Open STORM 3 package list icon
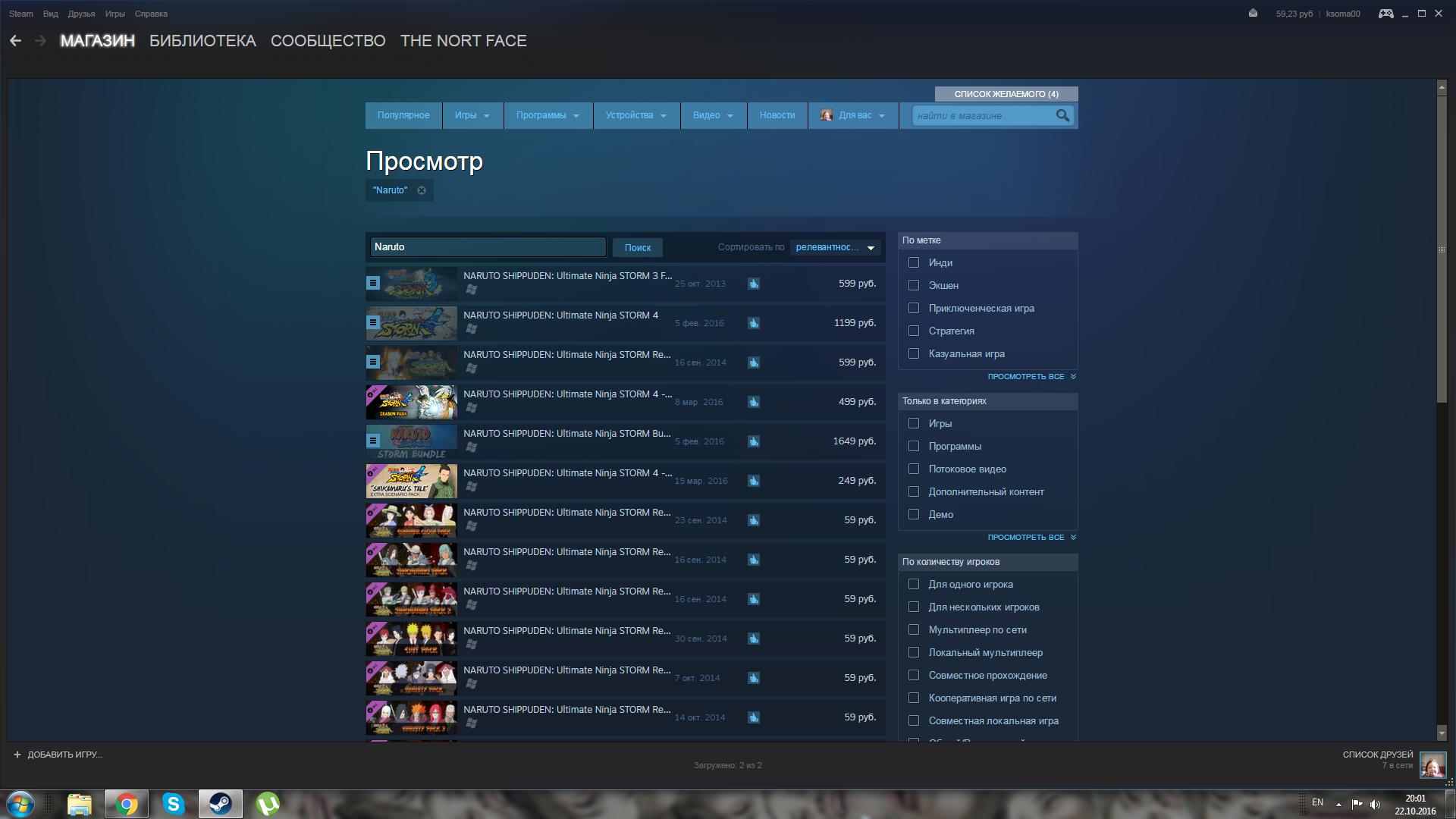 [x=373, y=283]
